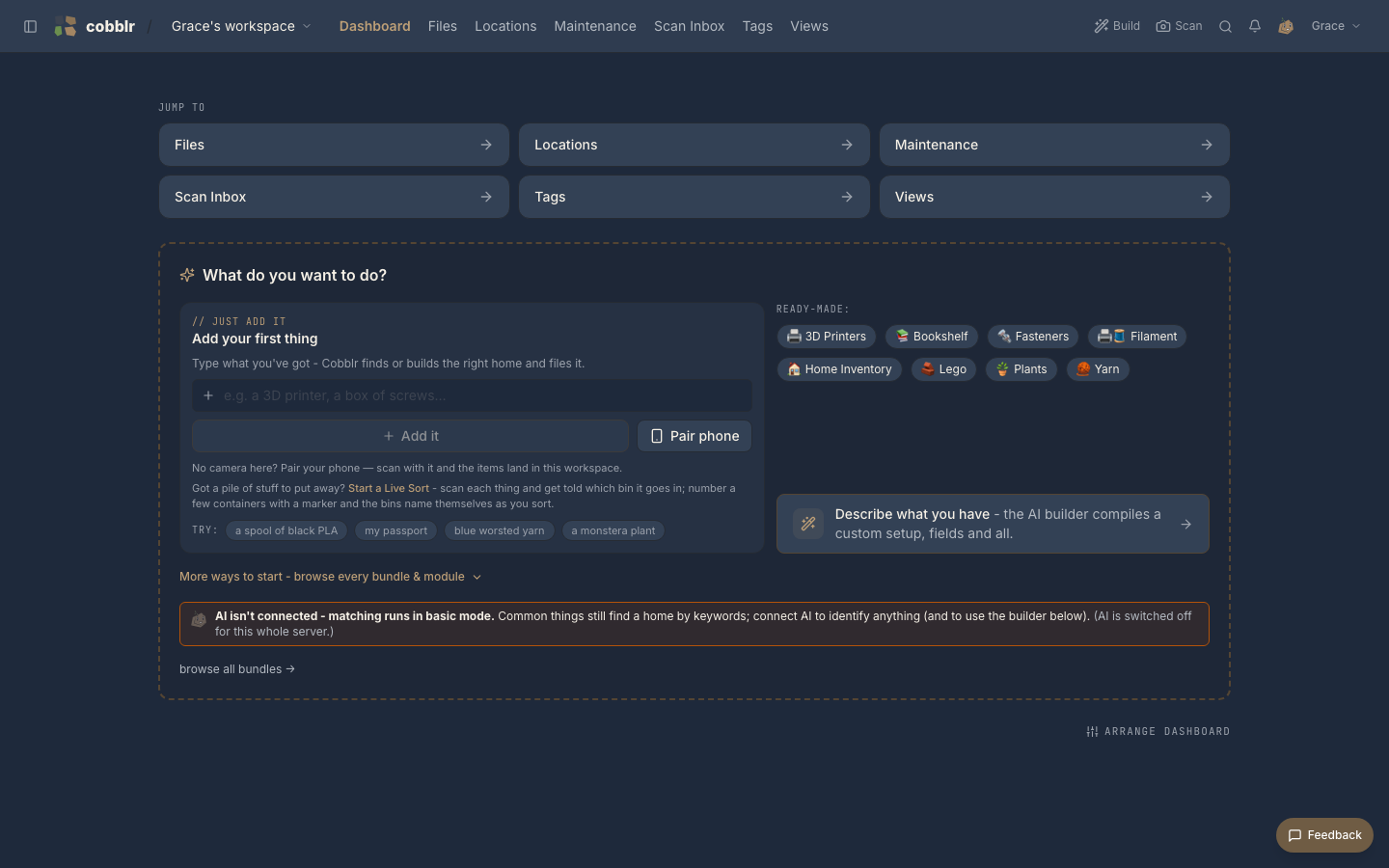Open the Scan camera tool

1179,26
